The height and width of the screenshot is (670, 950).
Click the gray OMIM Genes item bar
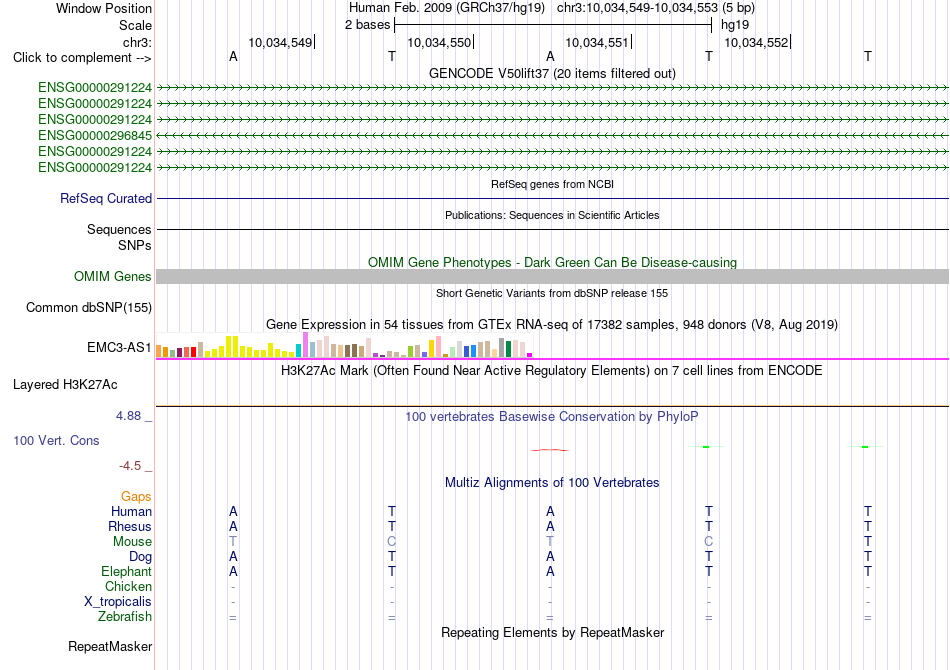click(x=552, y=276)
